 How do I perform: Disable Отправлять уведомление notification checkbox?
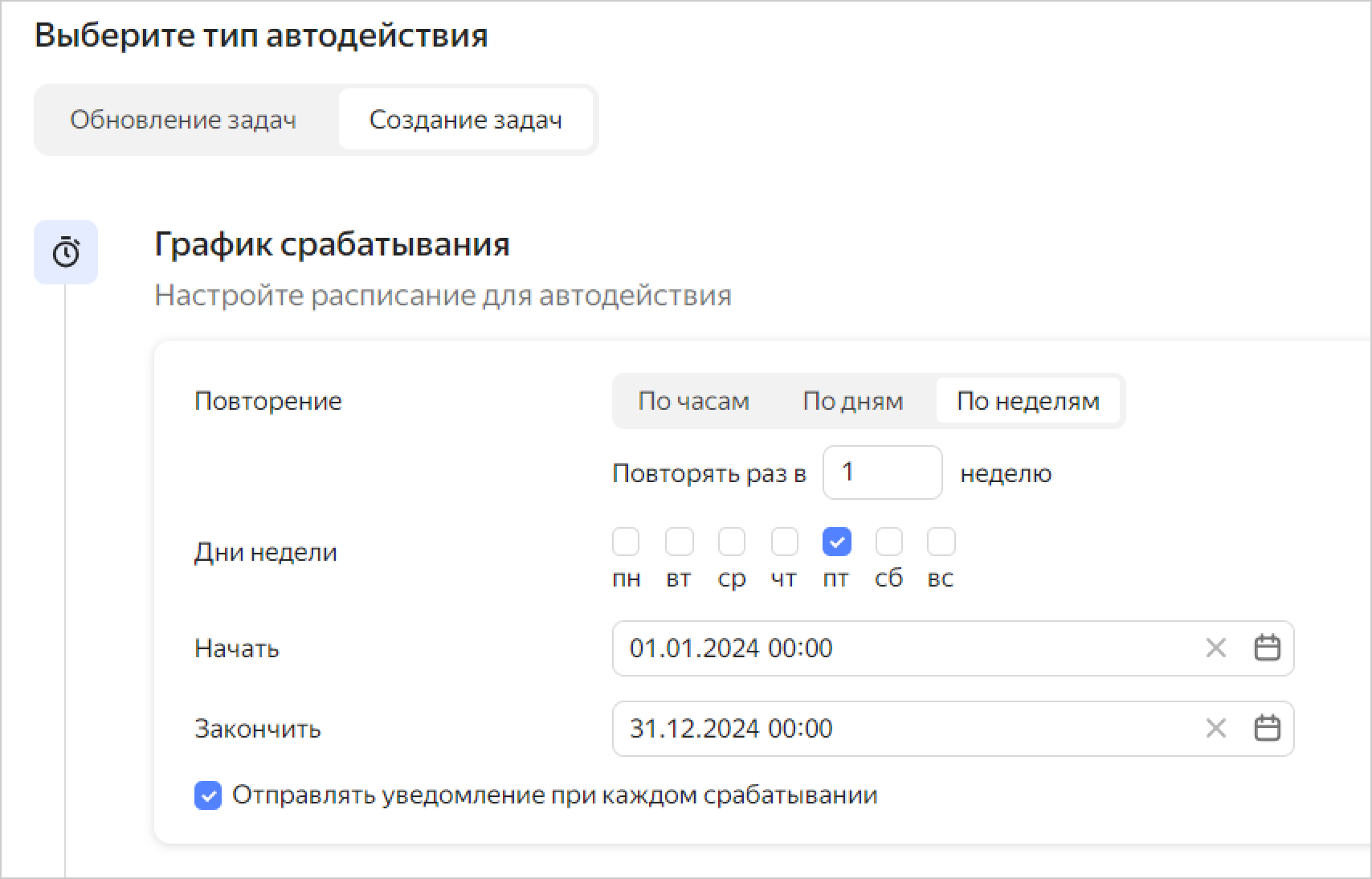[208, 795]
